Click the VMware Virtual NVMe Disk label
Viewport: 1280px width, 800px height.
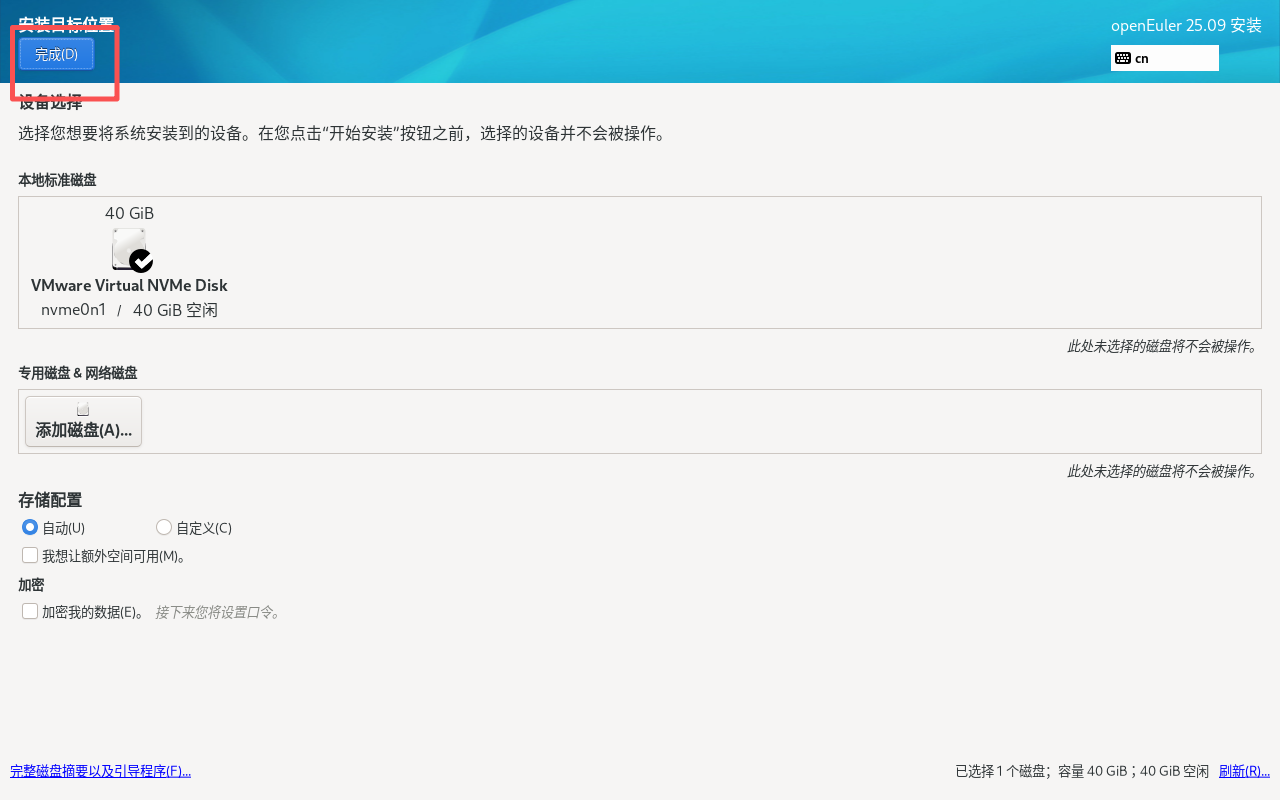129,285
